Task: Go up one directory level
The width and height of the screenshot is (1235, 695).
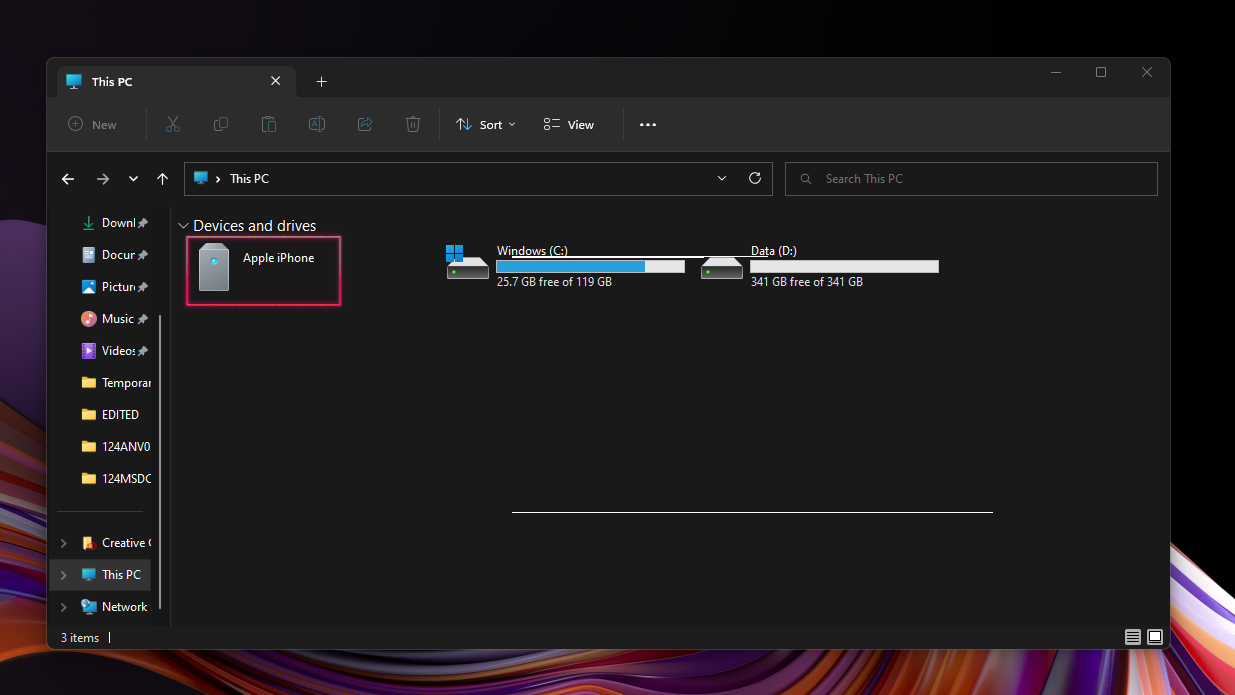Action: coord(162,179)
